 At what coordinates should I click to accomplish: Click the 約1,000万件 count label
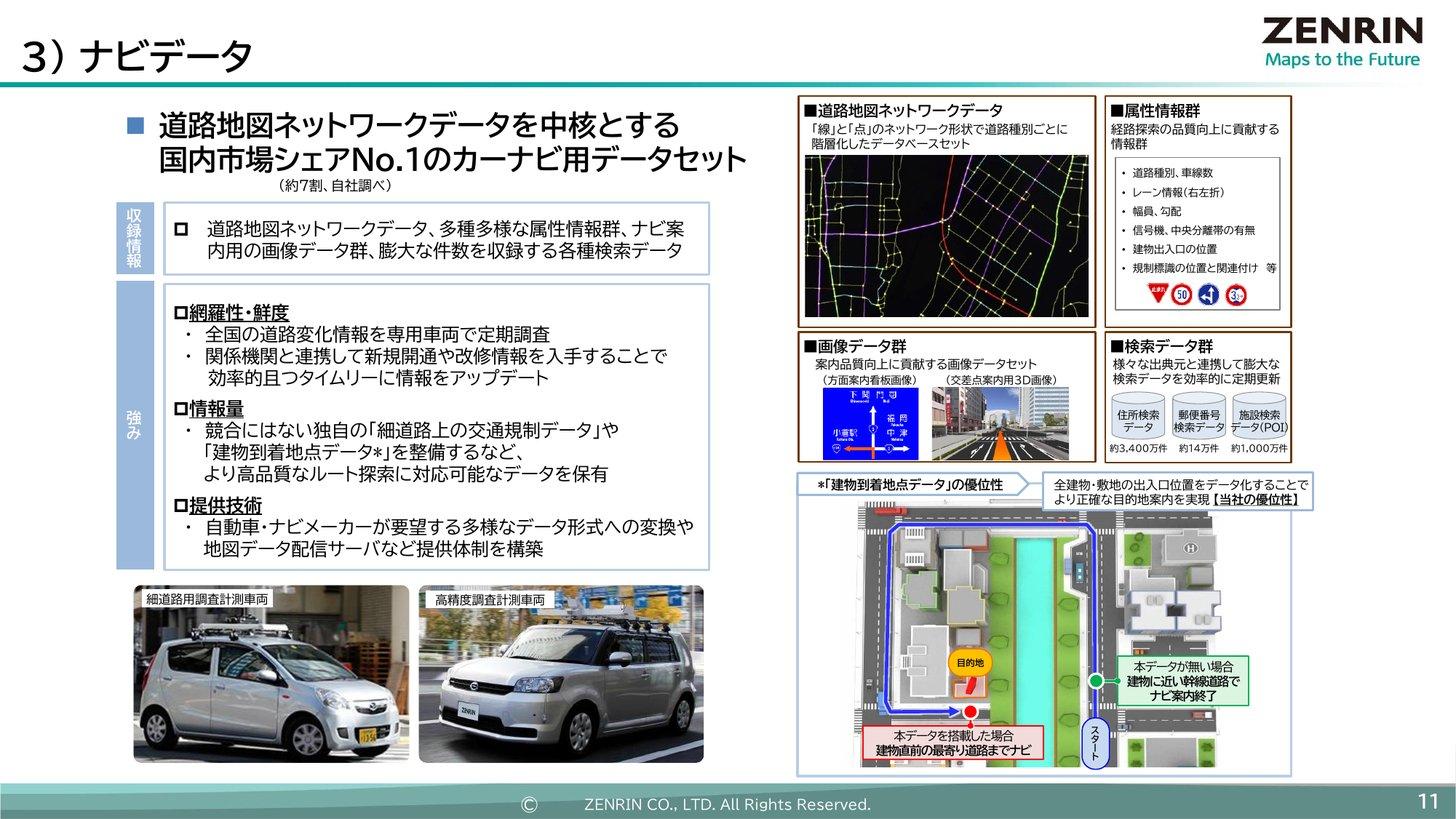click(1259, 449)
